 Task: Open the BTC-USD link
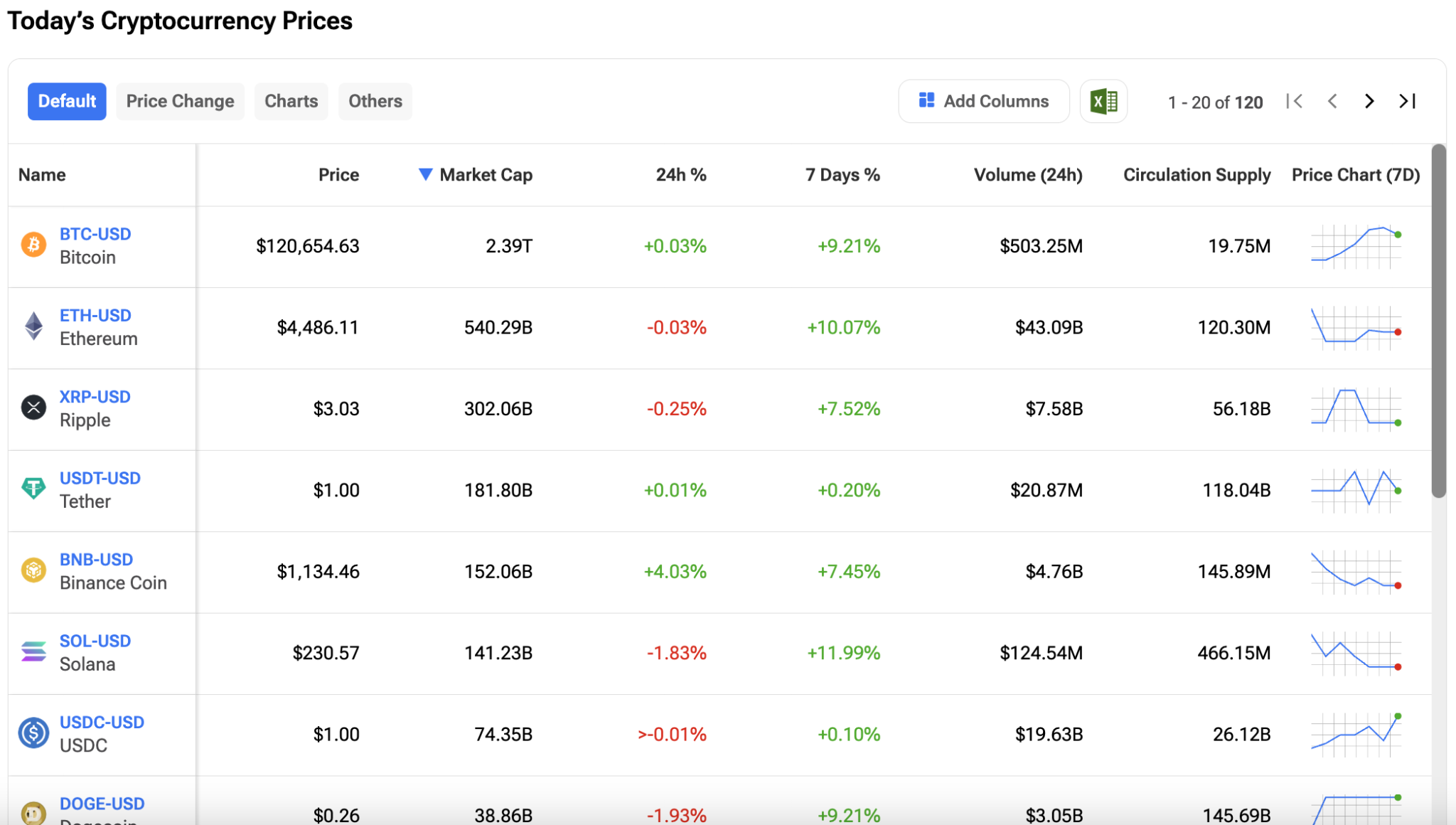(x=95, y=234)
